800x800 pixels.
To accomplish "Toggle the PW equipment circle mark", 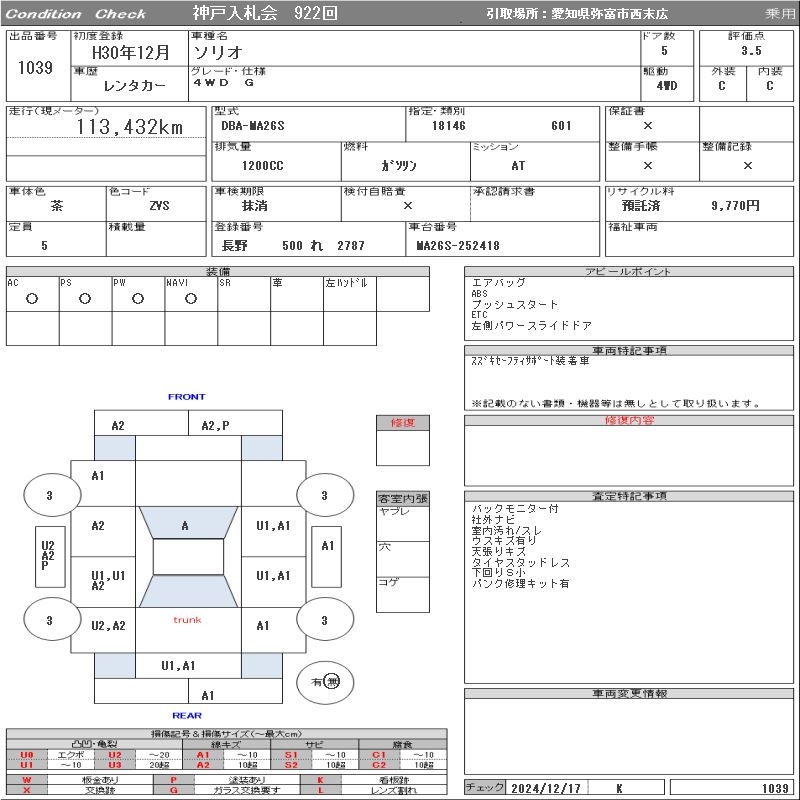I will (x=138, y=298).
